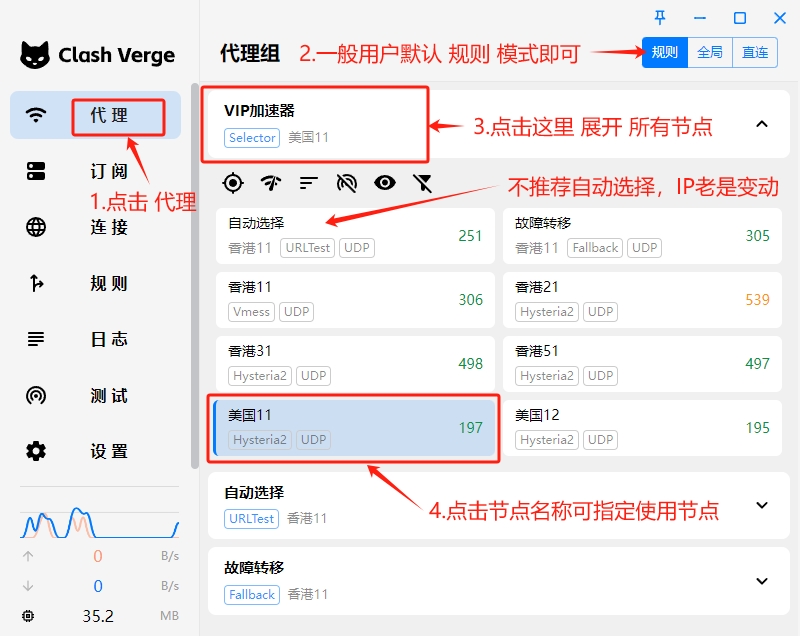
Task: Click the 测试 test radar icon
Action: pos(36,395)
